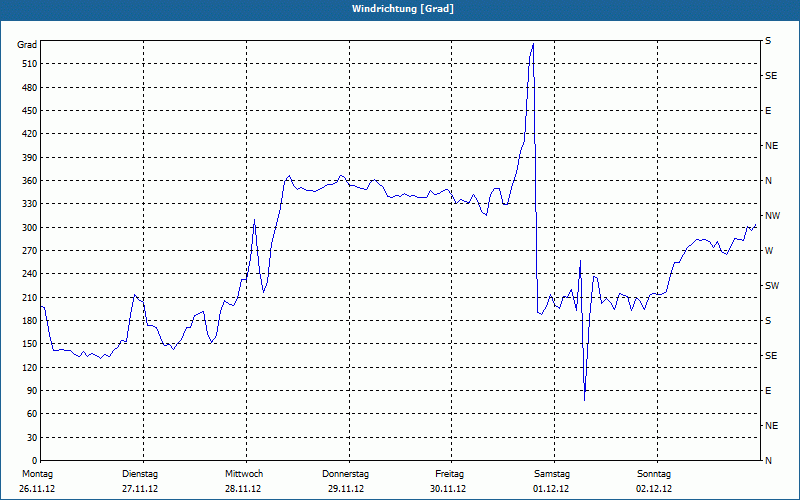Click the date 01.12.12
The width and height of the screenshot is (800, 500).
[x=551, y=489]
